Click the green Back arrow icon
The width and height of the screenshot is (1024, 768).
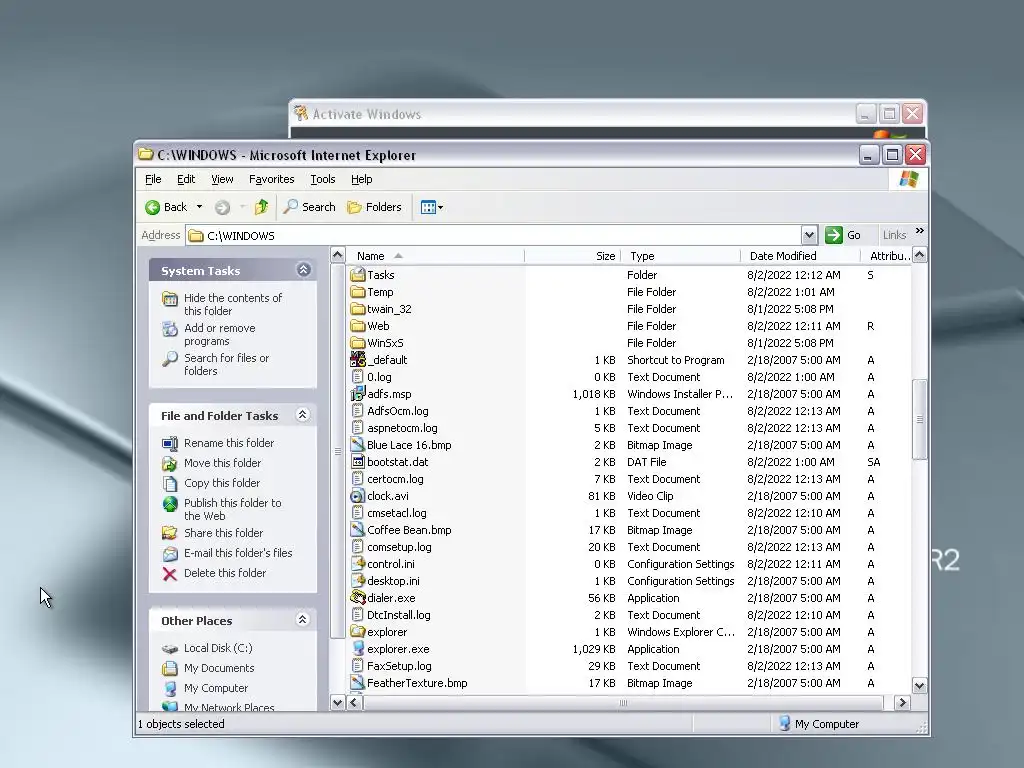(x=152, y=208)
